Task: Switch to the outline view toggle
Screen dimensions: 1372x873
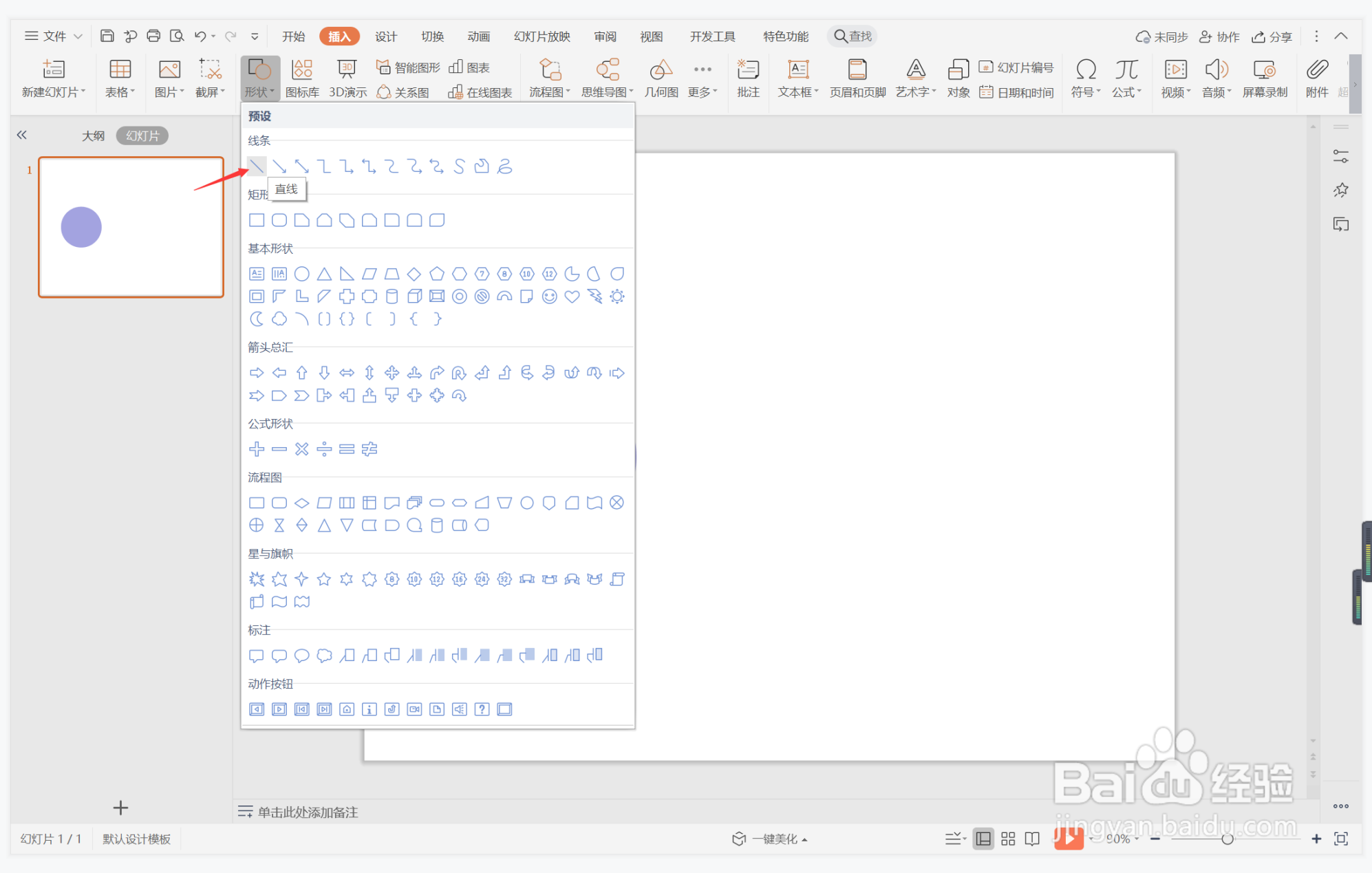Action: [x=93, y=136]
